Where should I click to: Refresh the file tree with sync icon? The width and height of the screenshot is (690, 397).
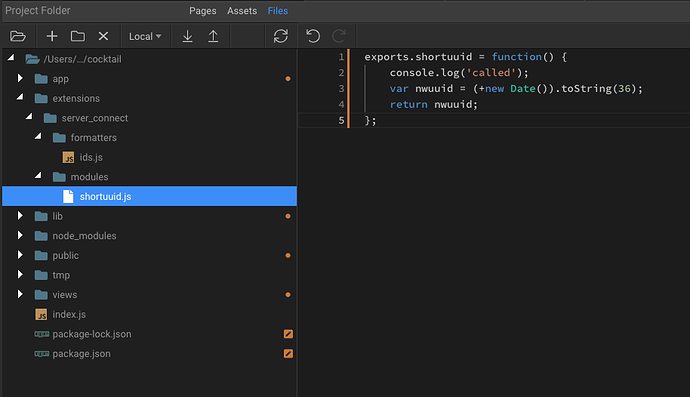[x=281, y=36]
